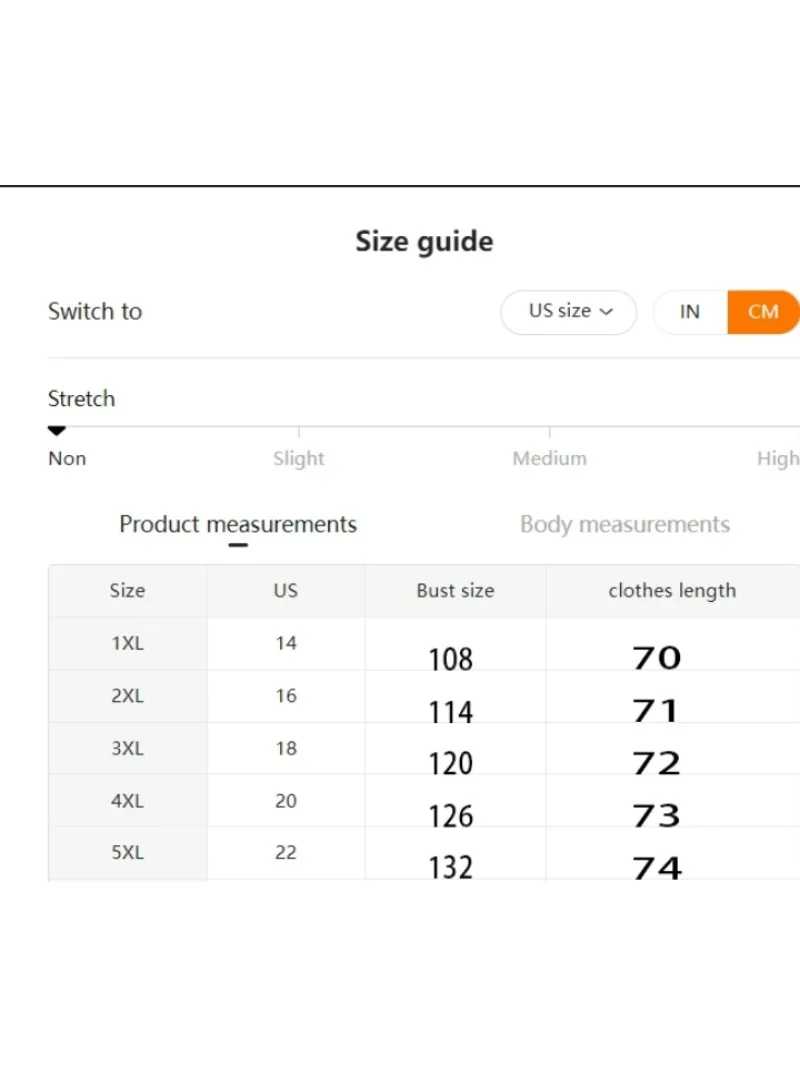Click the Bust size column header
800x1067 pixels.
(x=455, y=591)
